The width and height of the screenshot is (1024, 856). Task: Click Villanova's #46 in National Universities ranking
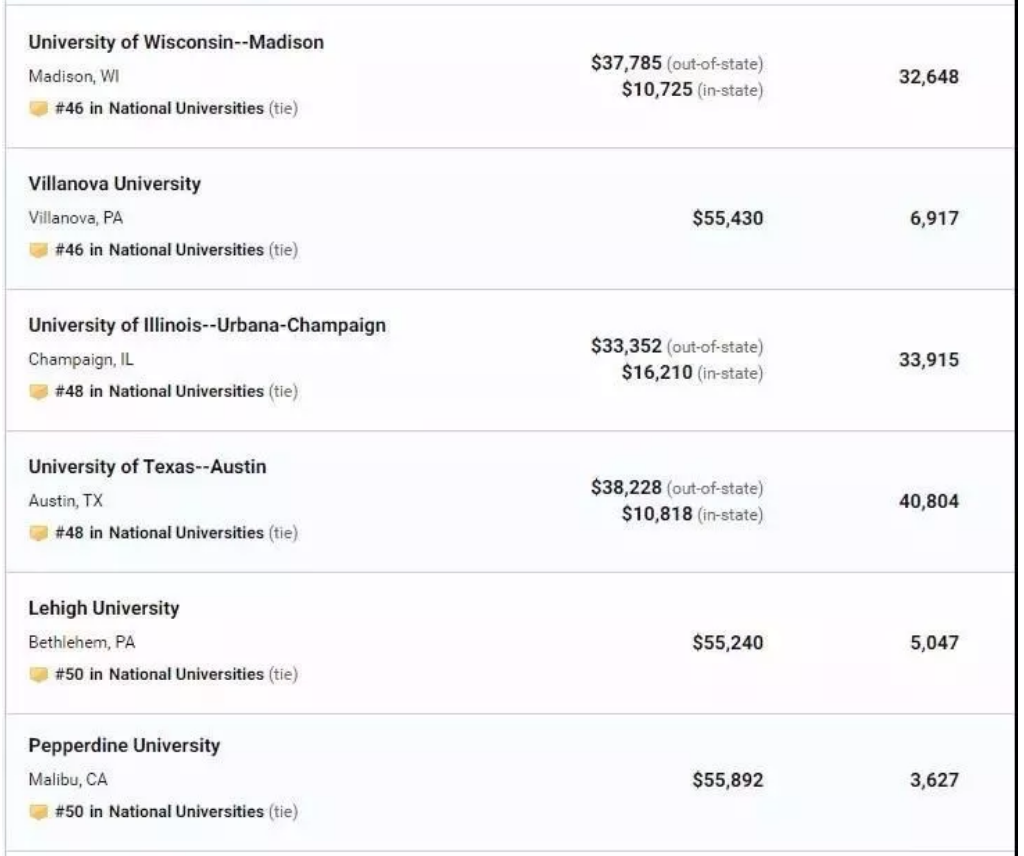(x=160, y=250)
